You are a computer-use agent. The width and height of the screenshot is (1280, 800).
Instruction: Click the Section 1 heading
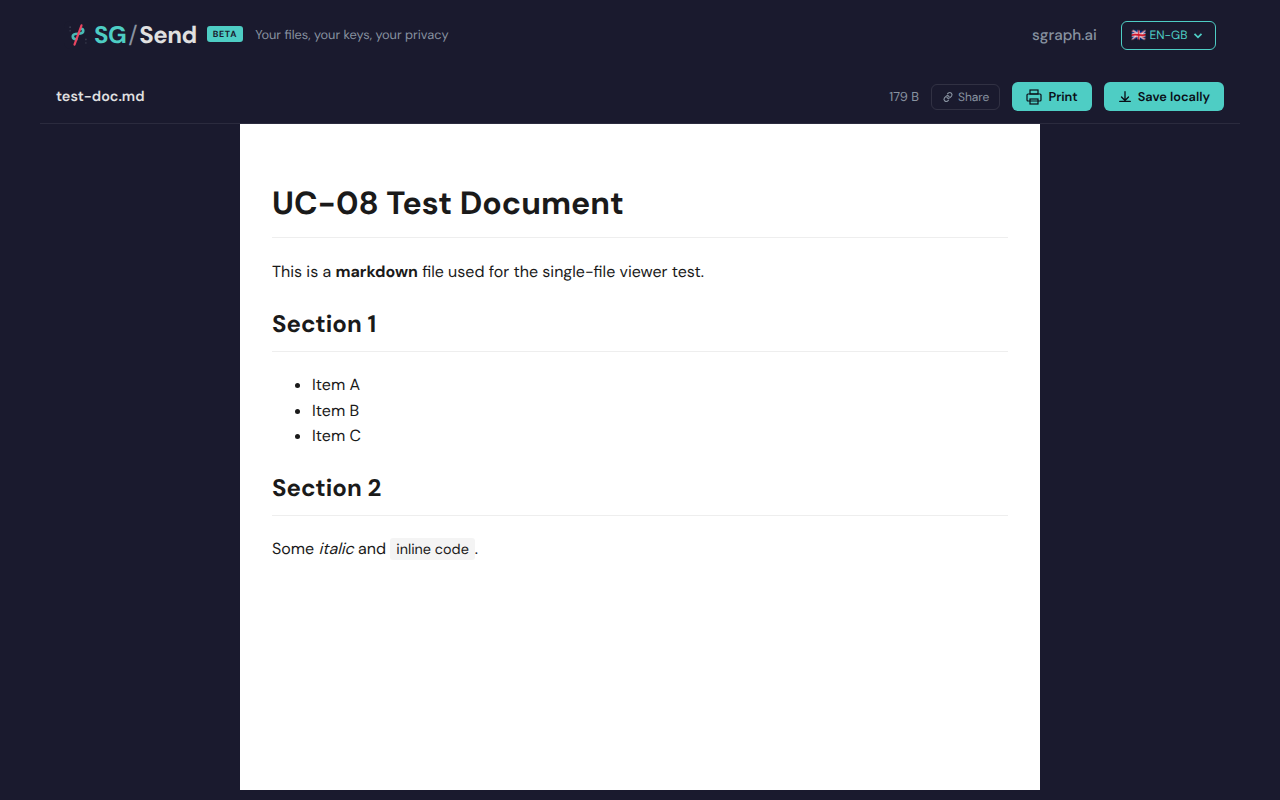pyautogui.click(x=324, y=324)
